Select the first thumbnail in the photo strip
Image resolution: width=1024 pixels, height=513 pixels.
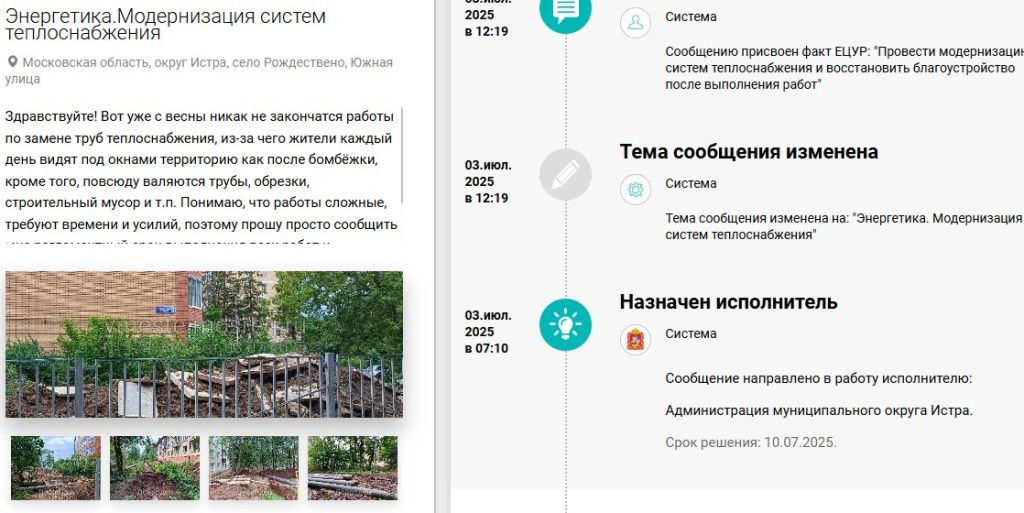pos(56,467)
